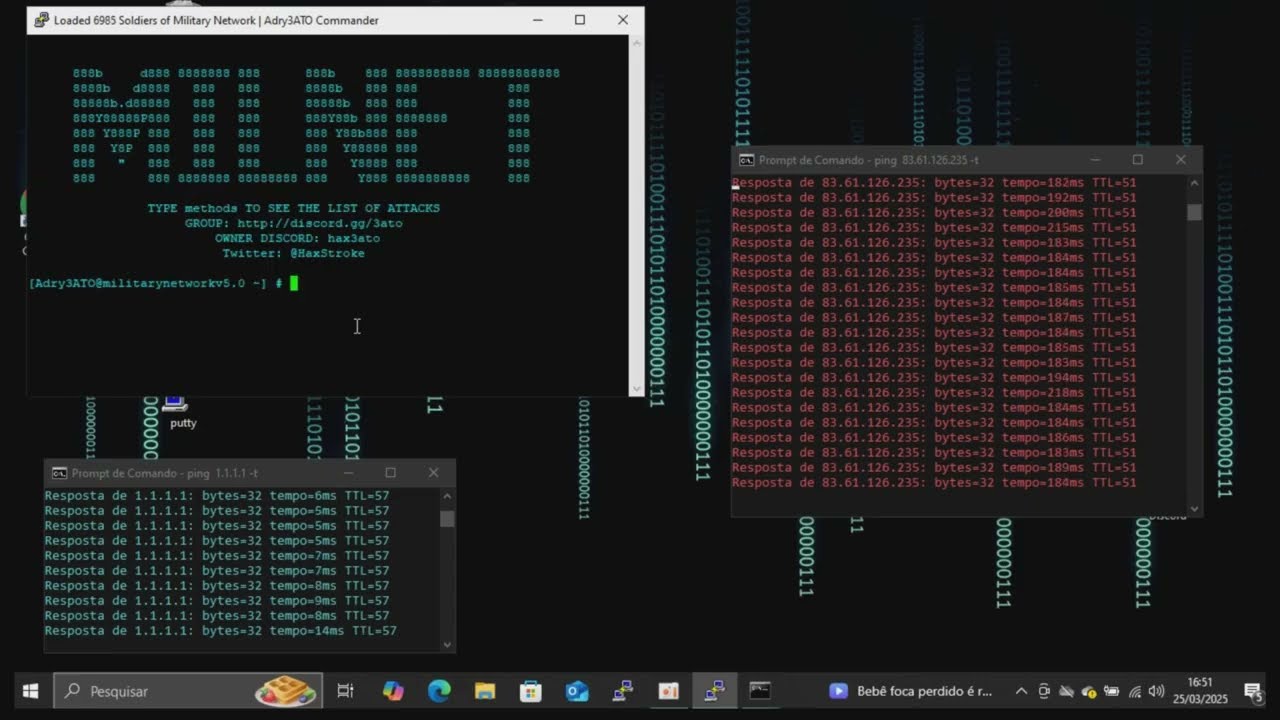Open the notification center icon
Viewport: 1280px width, 720px height.
[x=1253, y=691]
